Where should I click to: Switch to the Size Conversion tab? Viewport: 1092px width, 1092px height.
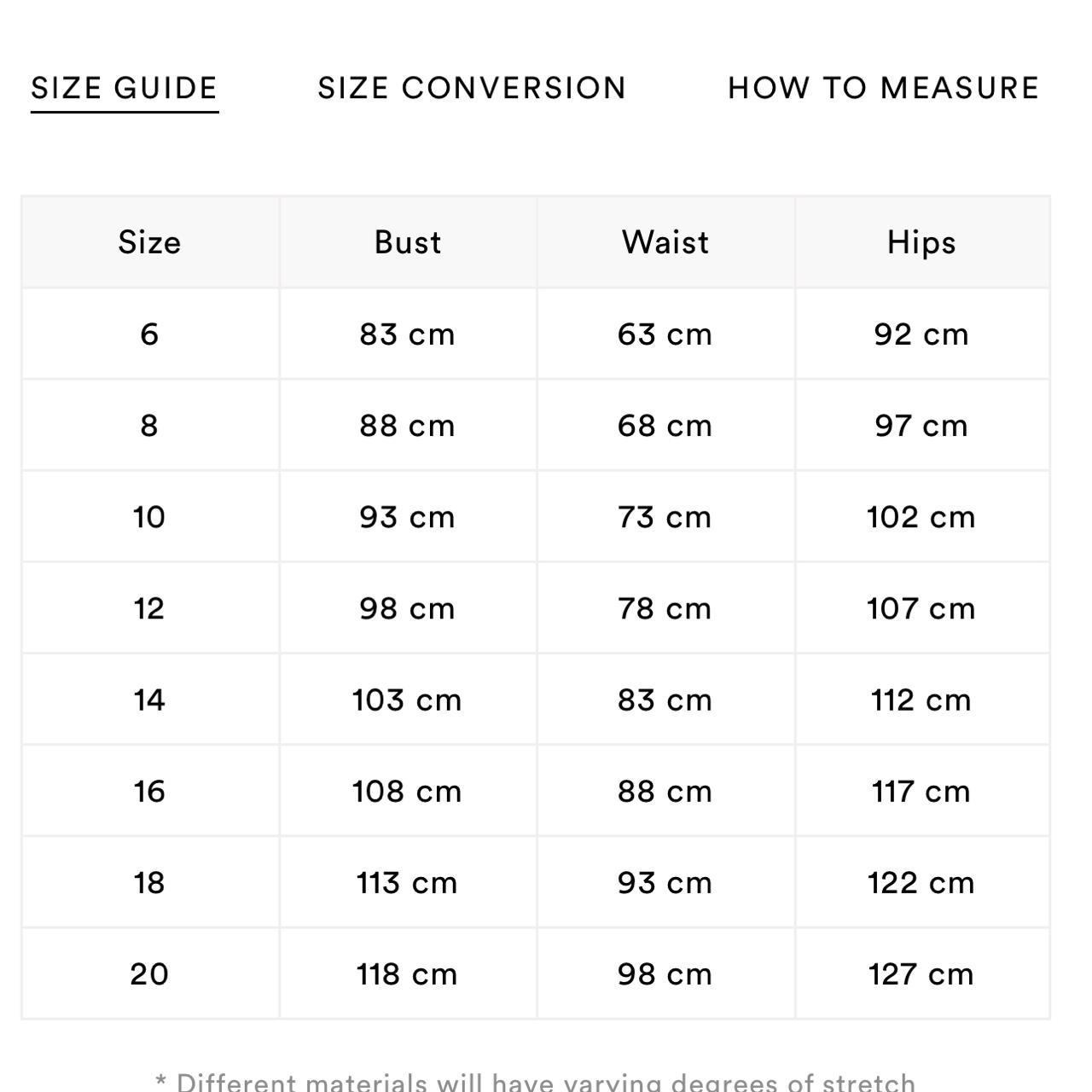tap(472, 88)
